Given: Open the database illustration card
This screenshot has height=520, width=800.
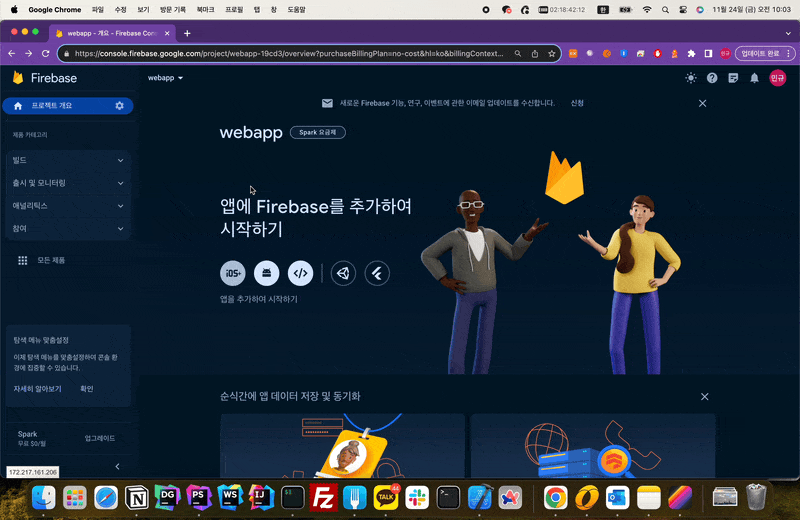Looking at the screenshot, I should click(593, 446).
